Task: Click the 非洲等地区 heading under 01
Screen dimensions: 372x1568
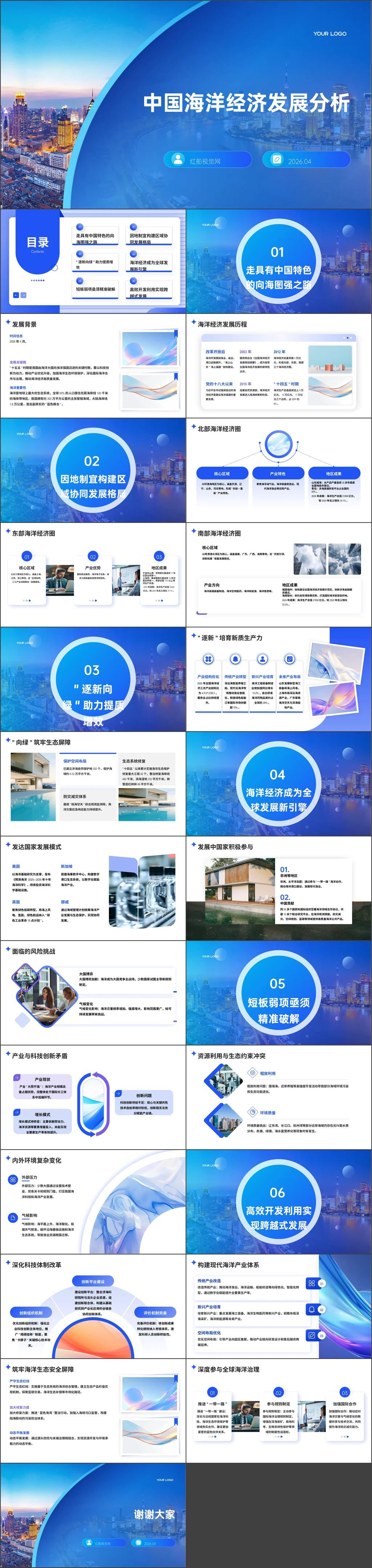Action: point(289,875)
